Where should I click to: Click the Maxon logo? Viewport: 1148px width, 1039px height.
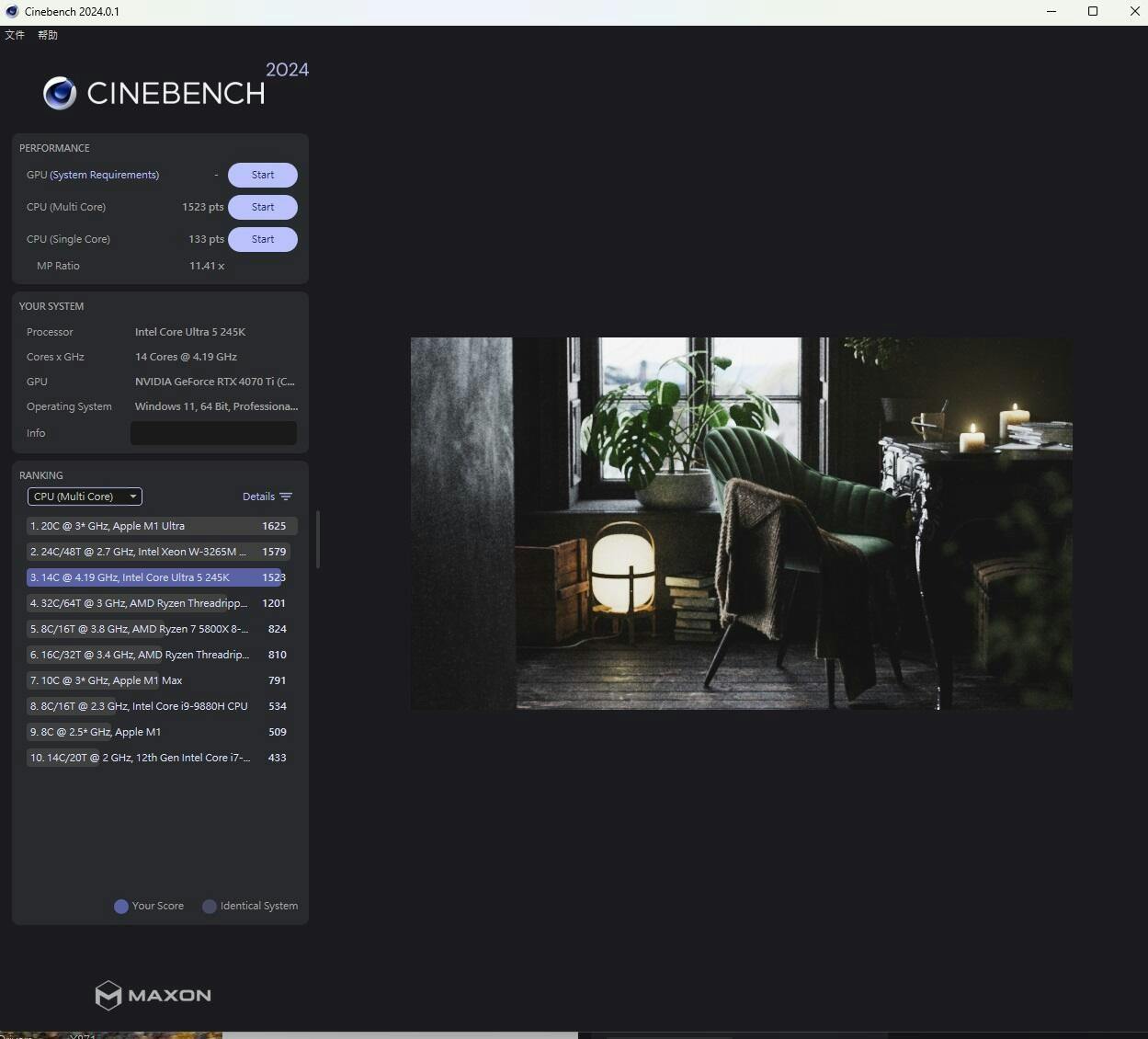coord(153,995)
